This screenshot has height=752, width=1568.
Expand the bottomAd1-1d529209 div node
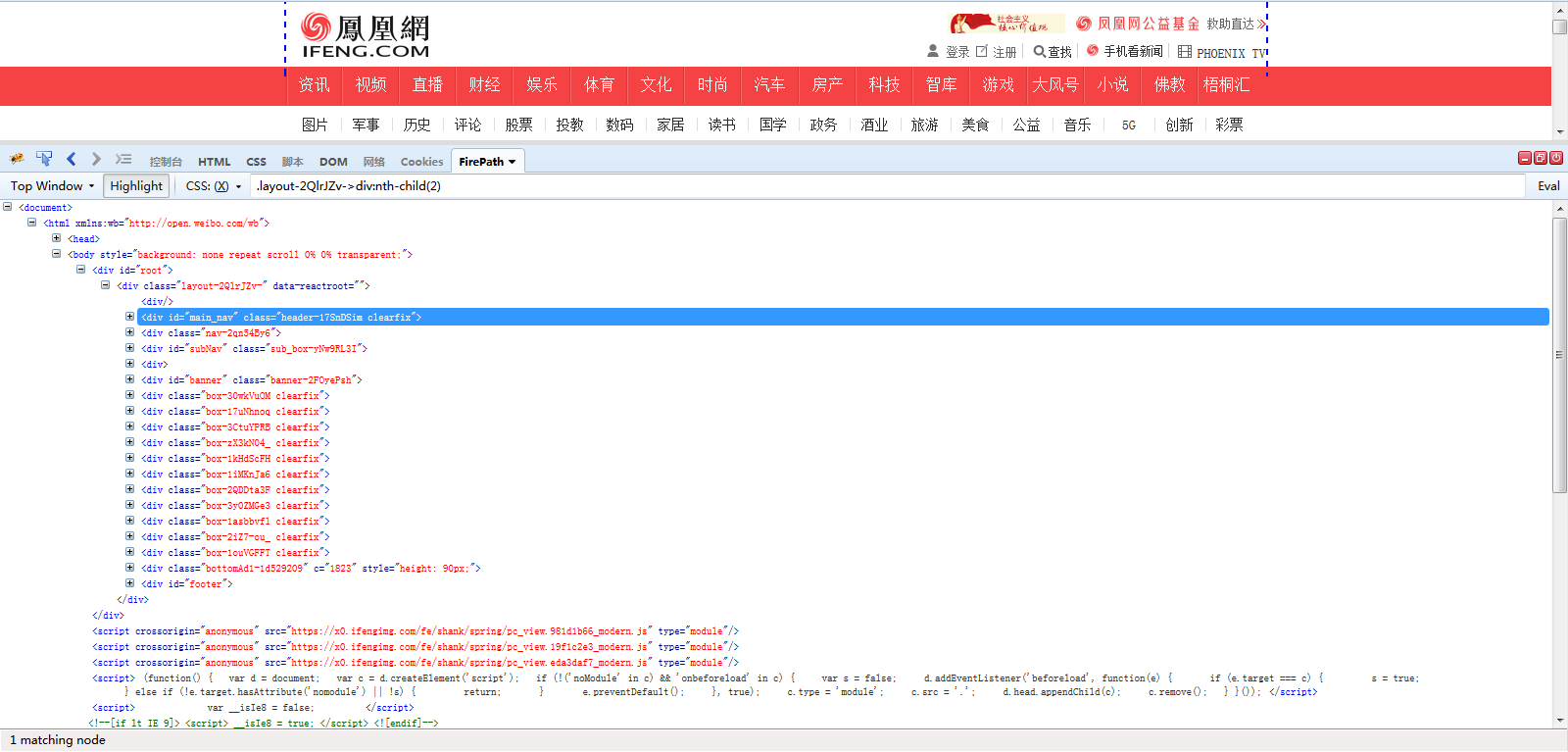[x=129, y=568]
